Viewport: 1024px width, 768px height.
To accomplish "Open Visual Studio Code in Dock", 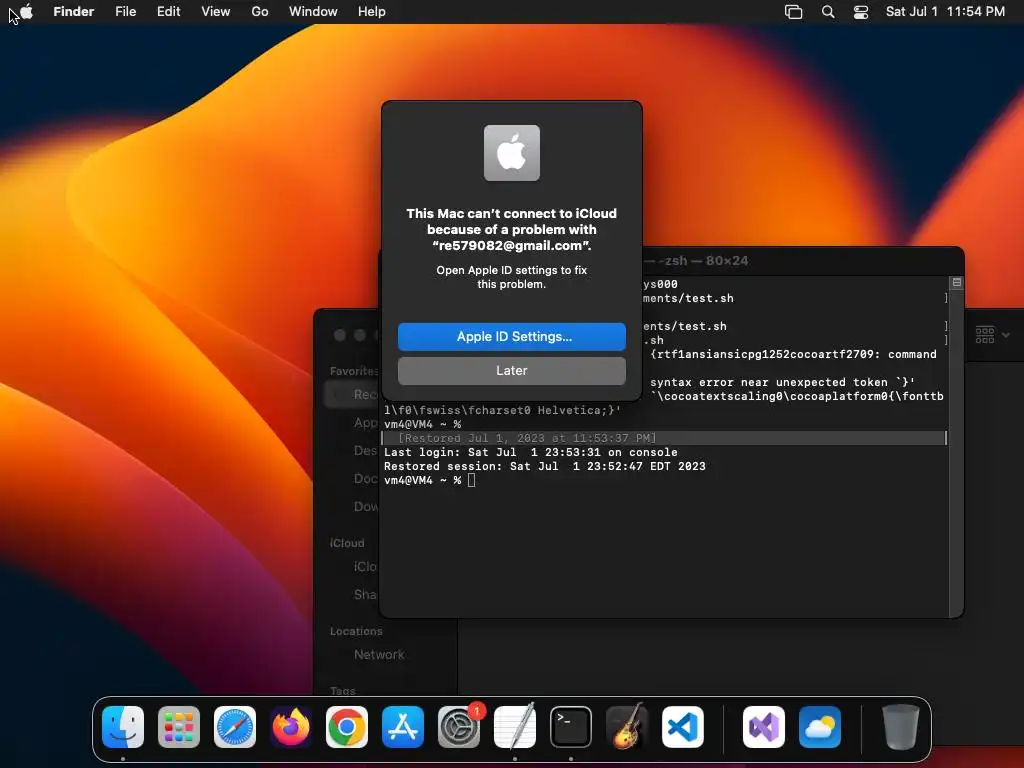I will click(x=682, y=727).
